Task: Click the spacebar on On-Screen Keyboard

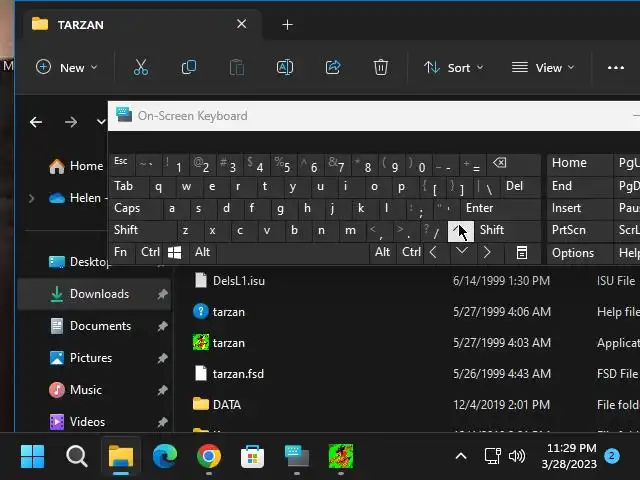Action: pyautogui.click(x=293, y=253)
